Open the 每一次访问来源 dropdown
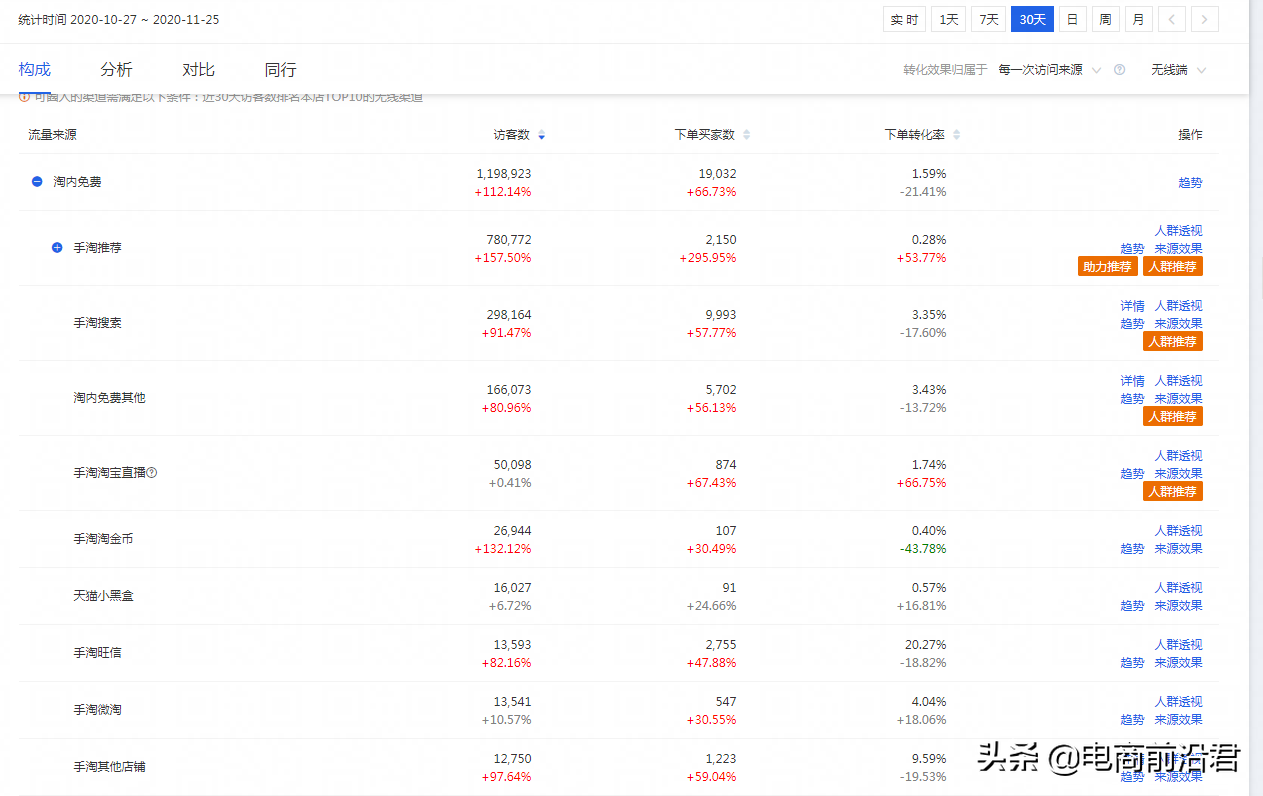This screenshot has width=1263, height=796. coord(1048,70)
